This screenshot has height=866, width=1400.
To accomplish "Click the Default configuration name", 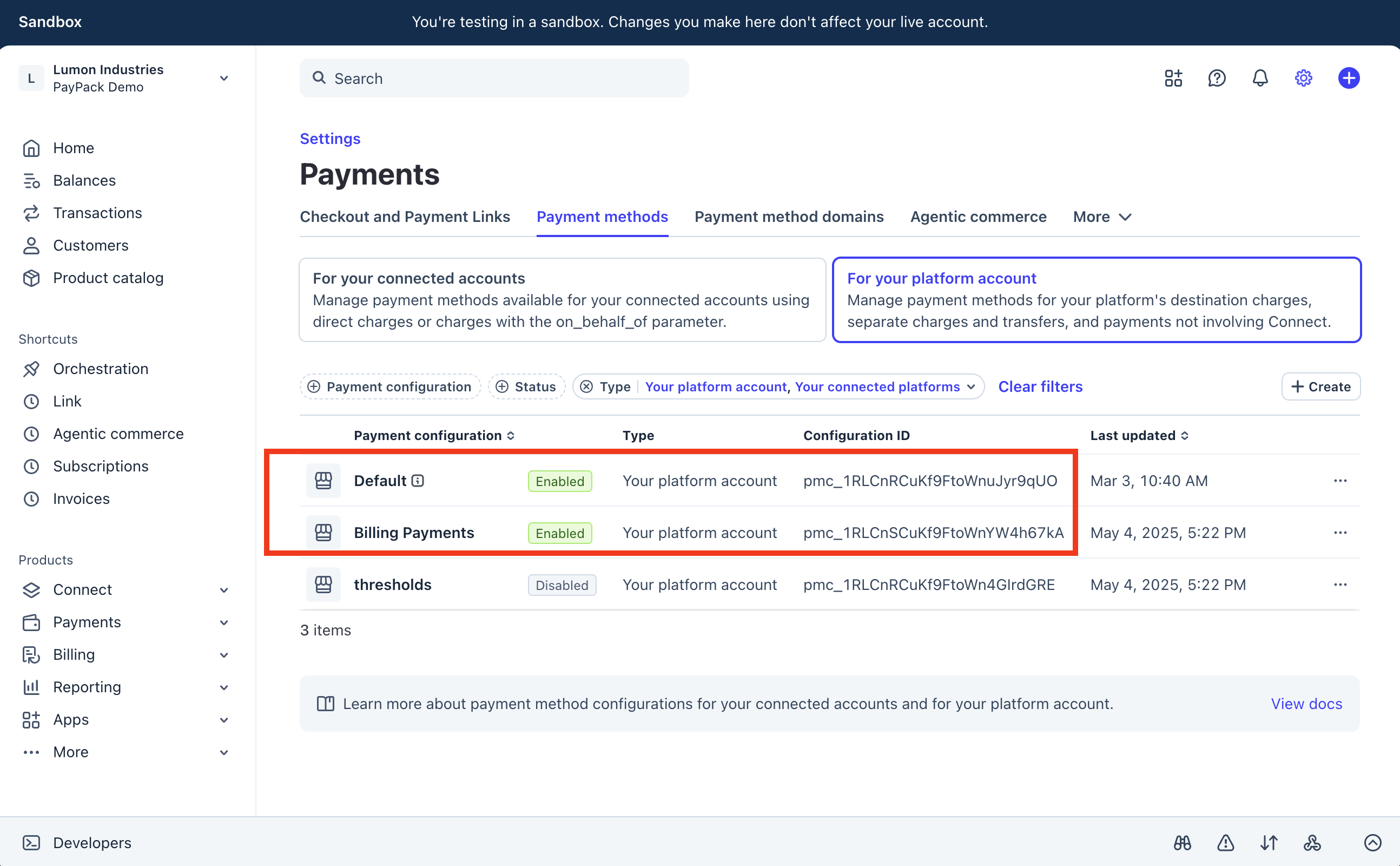I will 380,481.
